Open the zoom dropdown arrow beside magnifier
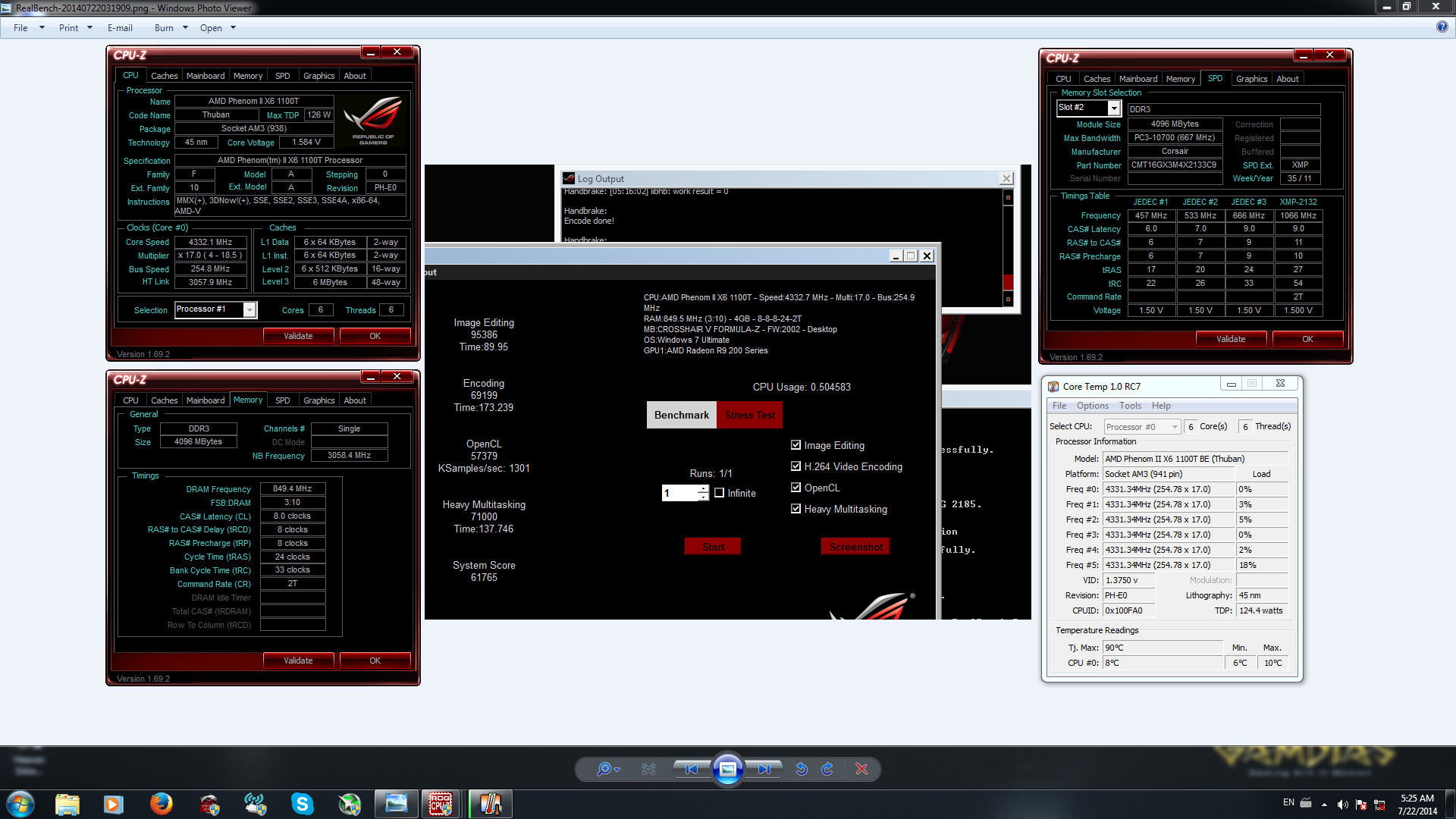1456x819 pixels. click(617, 770)
